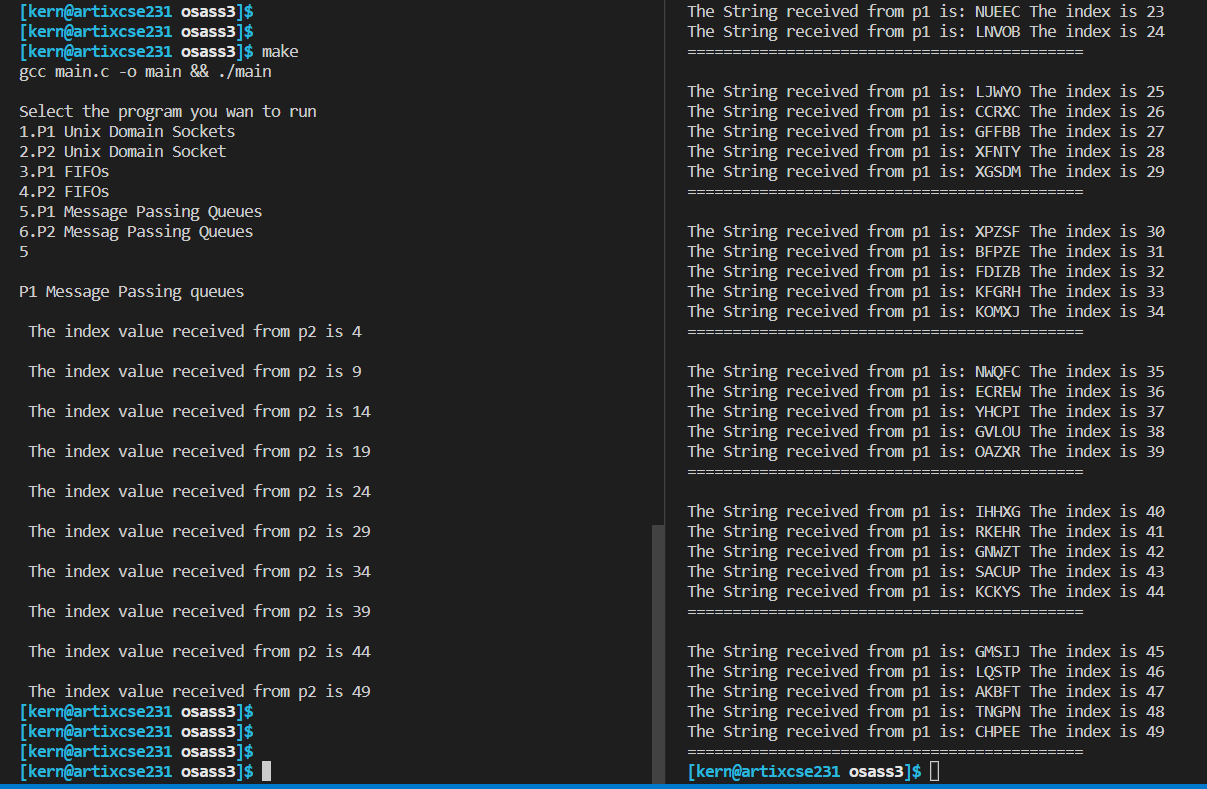Click menu line '6.P2 Messag Passing Queues'

pos(136,231)
